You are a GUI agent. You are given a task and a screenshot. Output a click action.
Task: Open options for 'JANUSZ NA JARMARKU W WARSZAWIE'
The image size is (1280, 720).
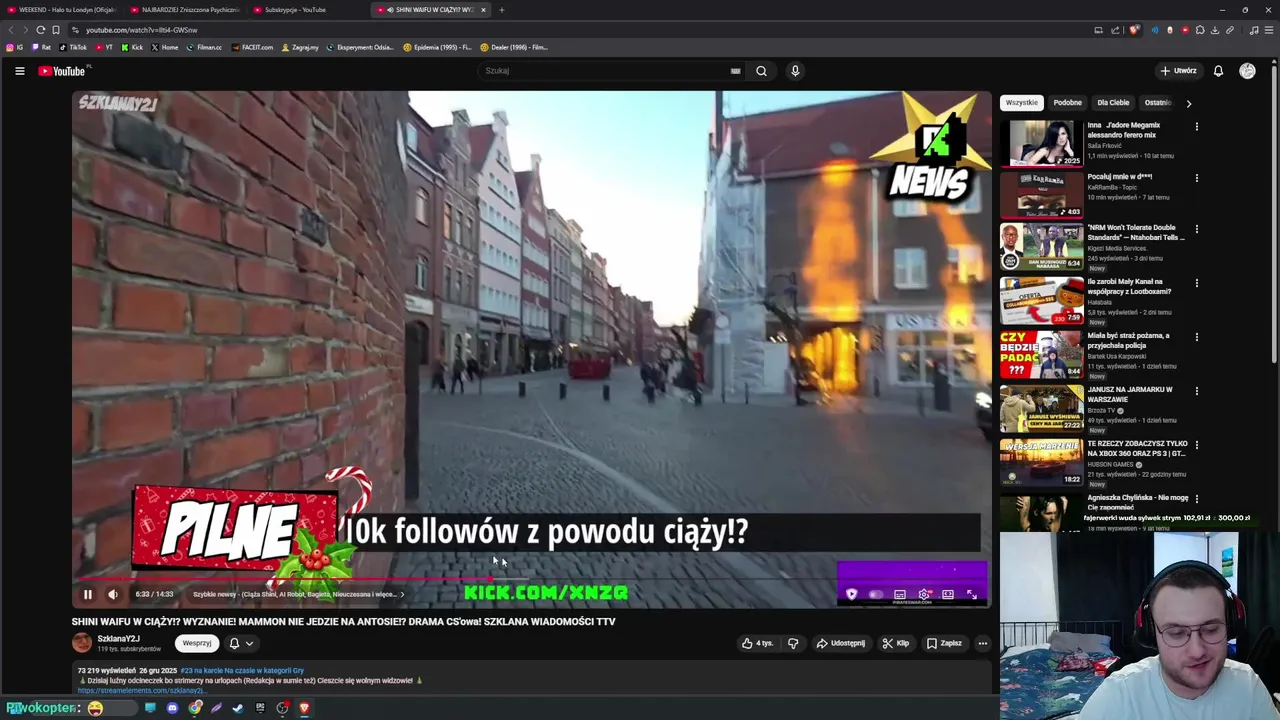coord(1196,391)
